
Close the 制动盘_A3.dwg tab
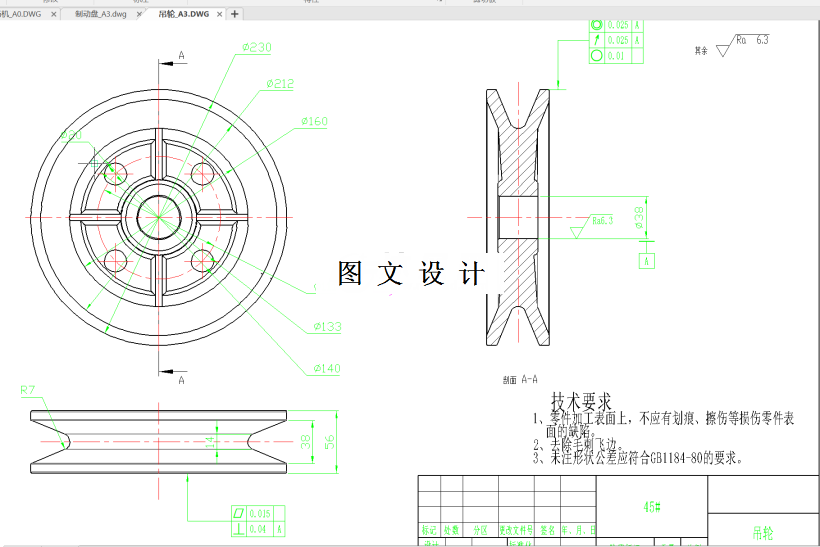[139, 14]
